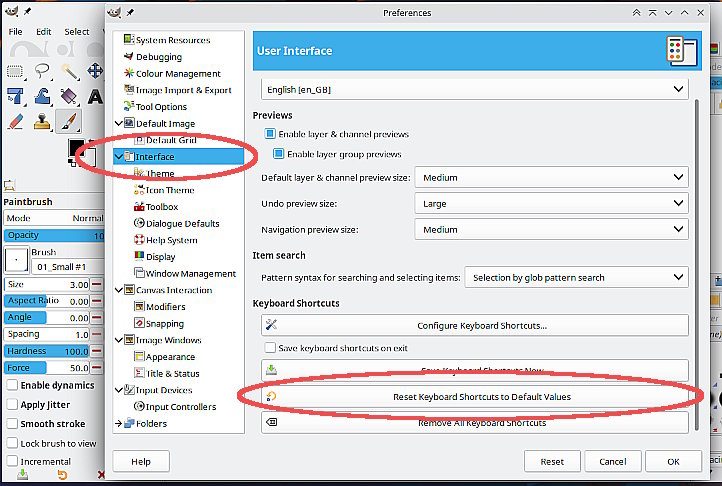The width and height of the screenshot is (722, 486).
Task: Open Default layer & channel preview size dropdown
Action: click(552, 177)
